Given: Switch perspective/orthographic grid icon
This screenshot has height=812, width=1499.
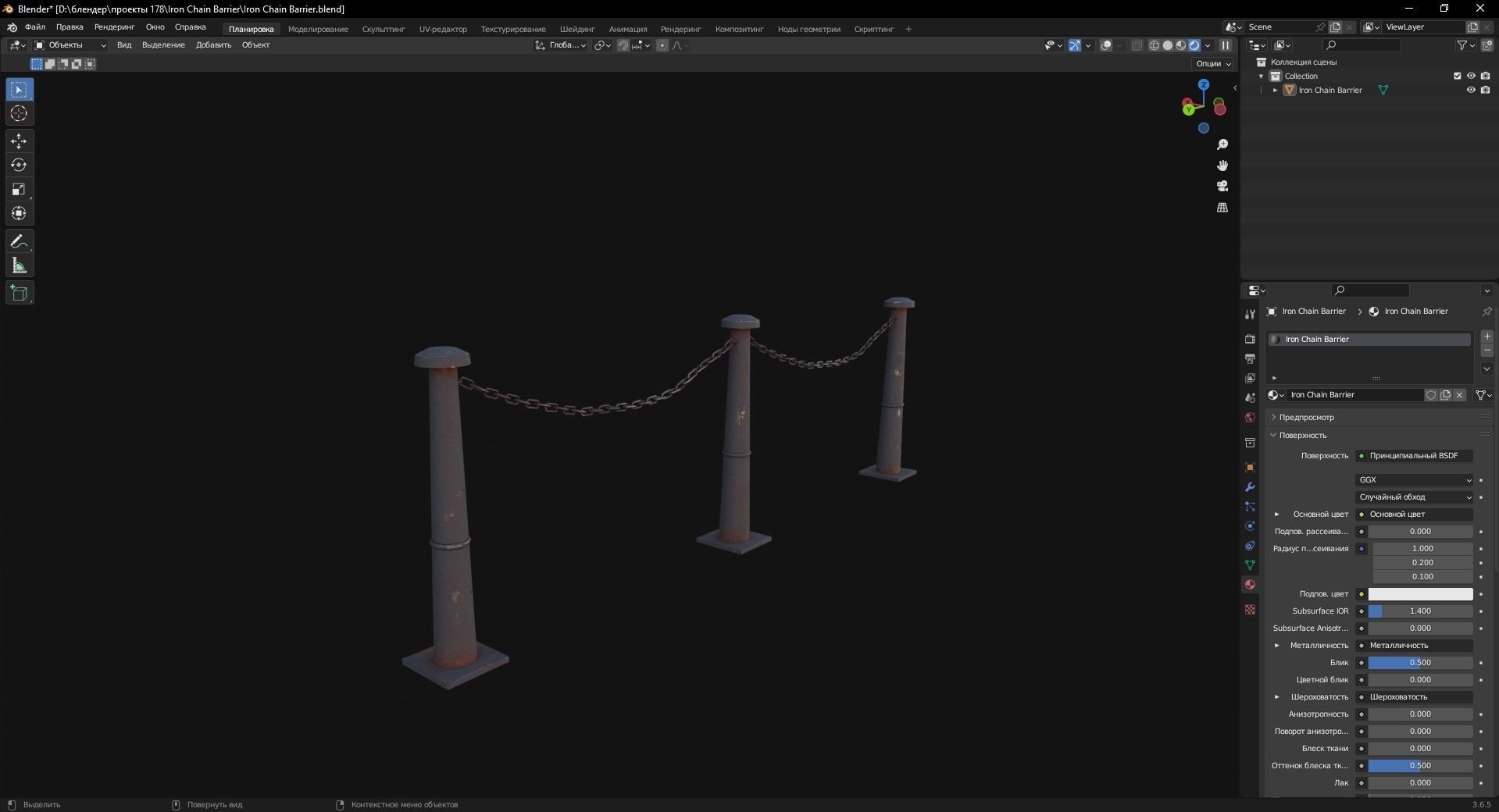Looking at the screenshot, I should [x=1222, y=207].
